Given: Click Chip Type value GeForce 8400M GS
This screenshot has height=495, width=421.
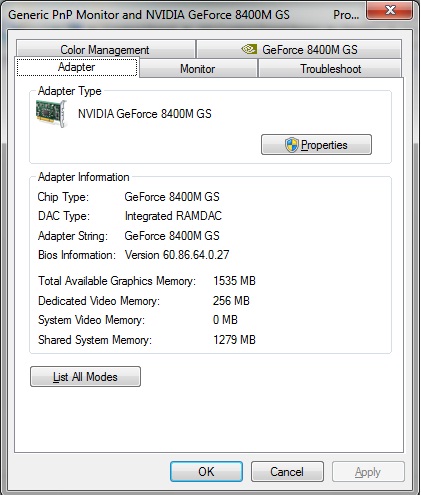Looking at the screenshot, I should tap(172, 197).
